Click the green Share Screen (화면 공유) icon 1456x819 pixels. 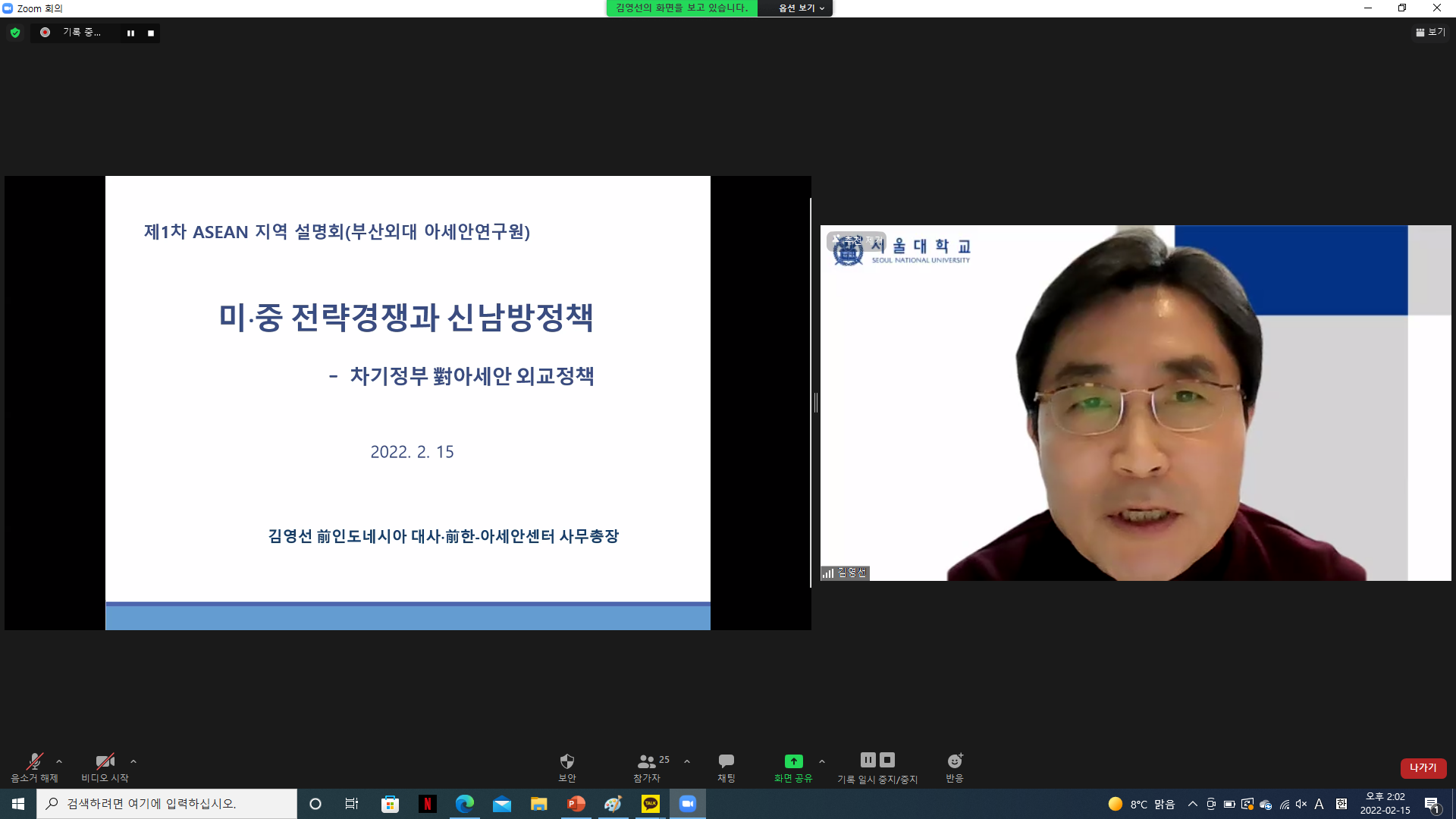coord(793,761)
